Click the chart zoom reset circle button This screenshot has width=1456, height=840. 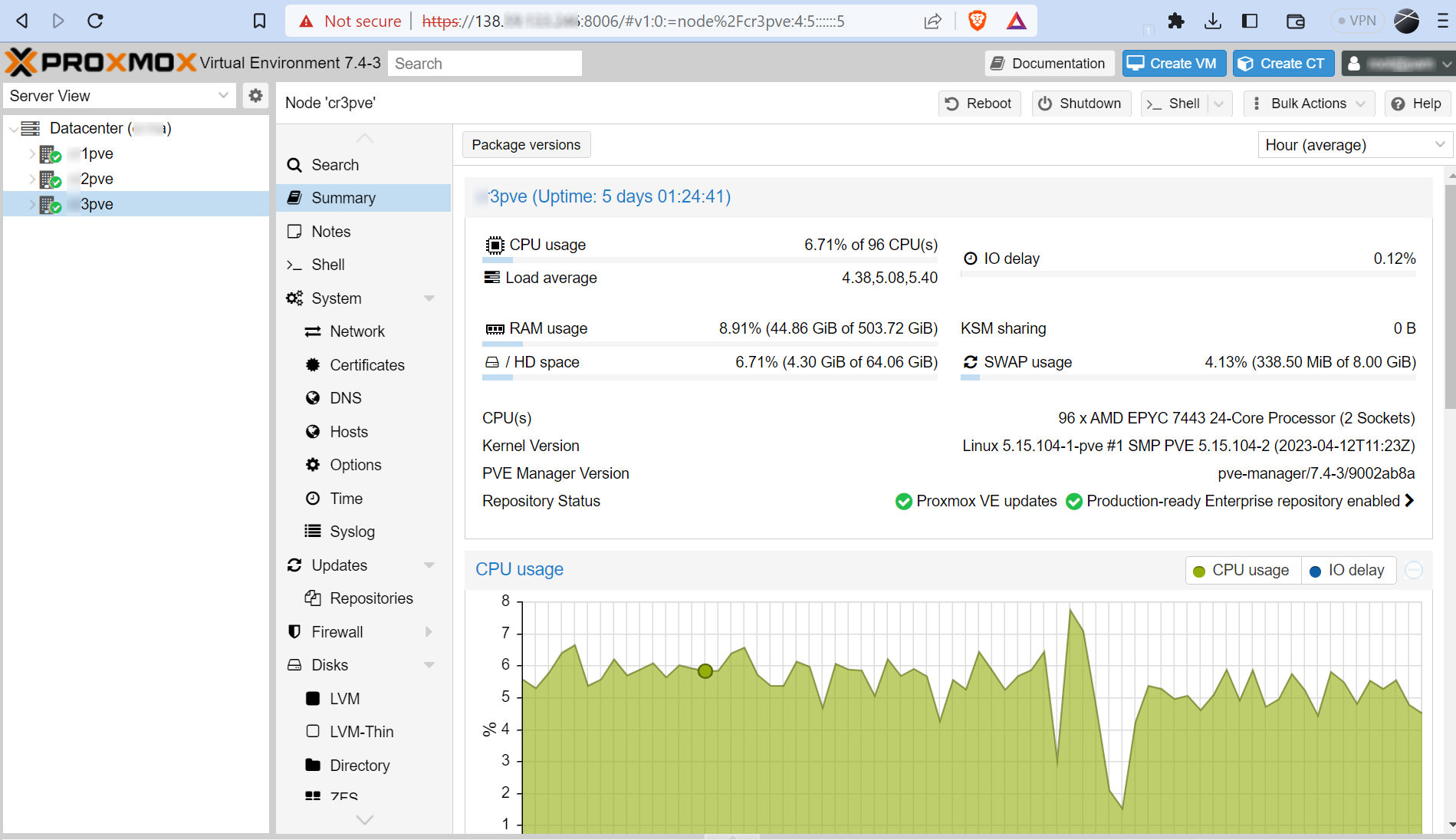click(x=1414, y=570)
